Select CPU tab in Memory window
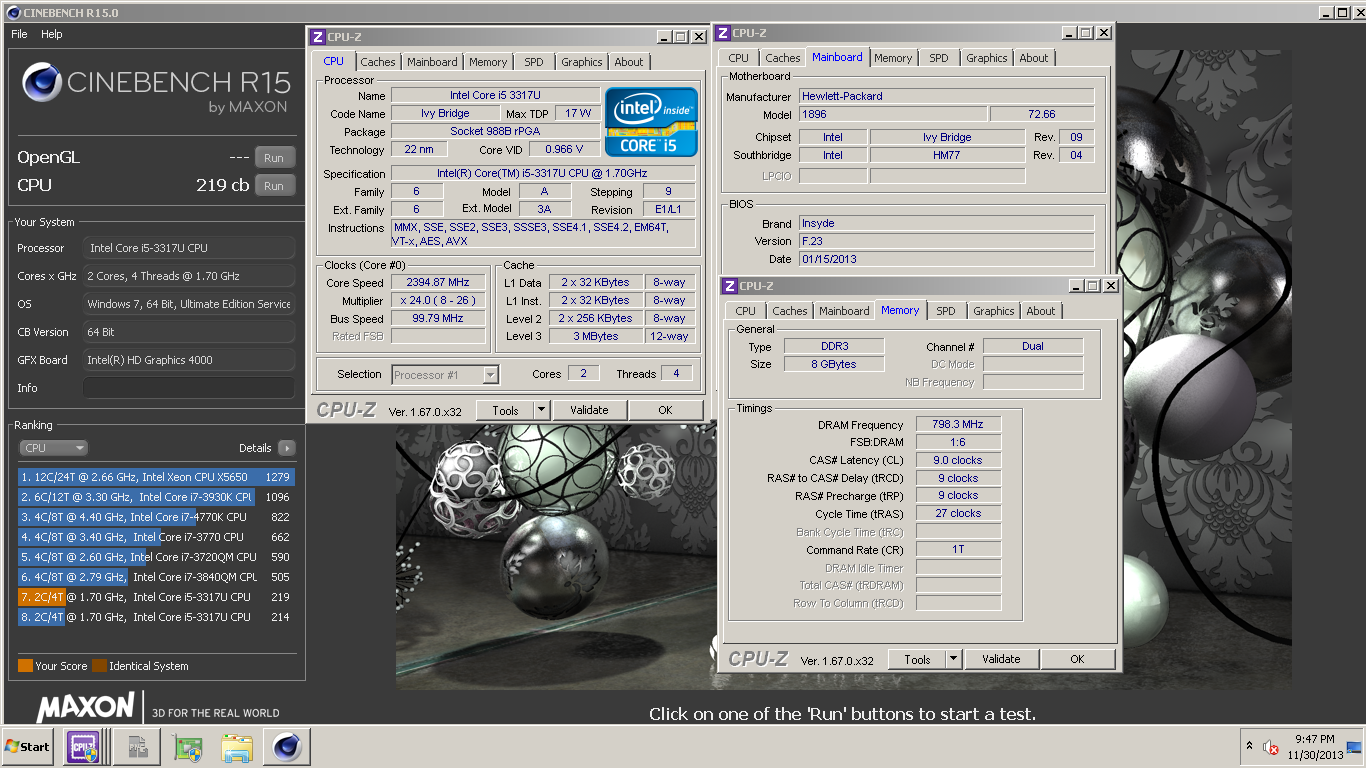This screenshot has height=768, width=1366. (x=746, y=311)
